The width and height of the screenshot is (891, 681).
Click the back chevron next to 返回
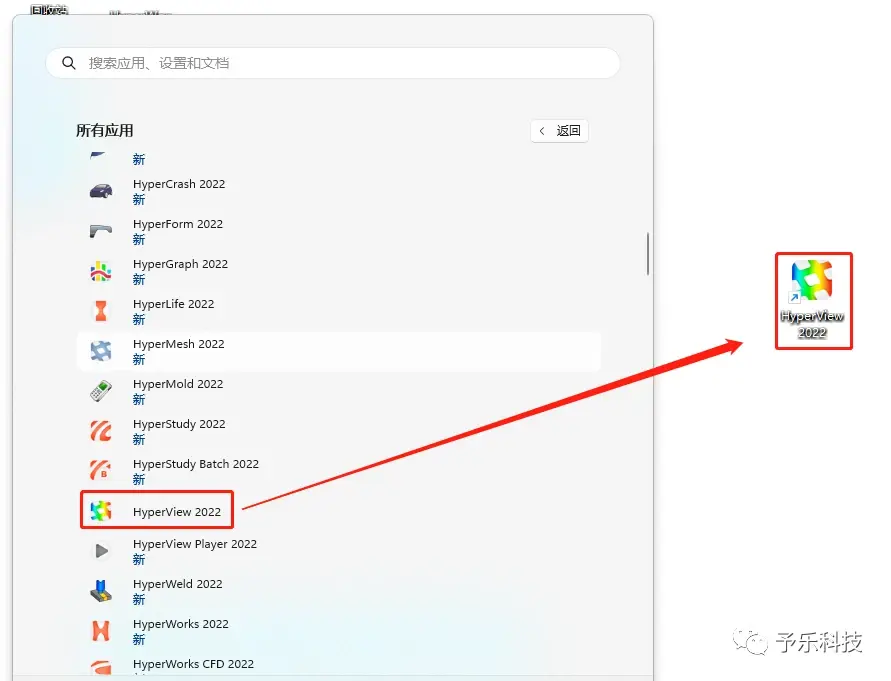click(542, 131)
